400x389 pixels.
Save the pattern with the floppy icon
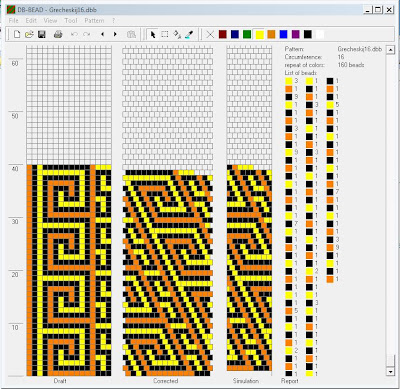41,34
